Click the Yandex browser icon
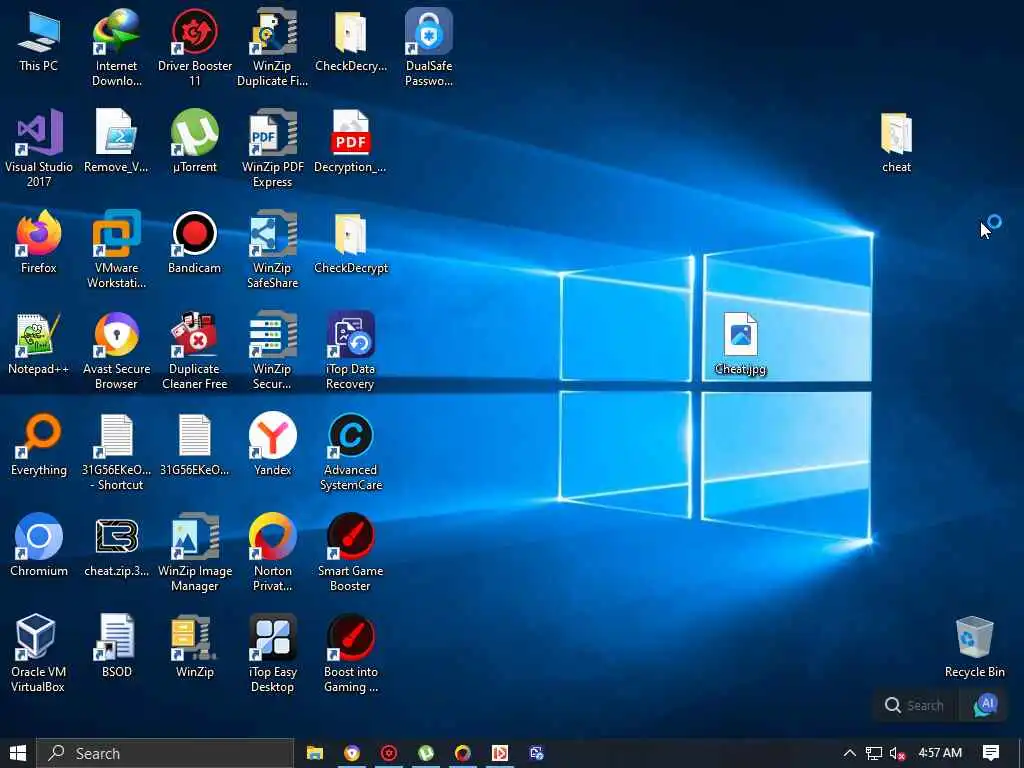1024x768 pixels. click(x=272, y=436)
